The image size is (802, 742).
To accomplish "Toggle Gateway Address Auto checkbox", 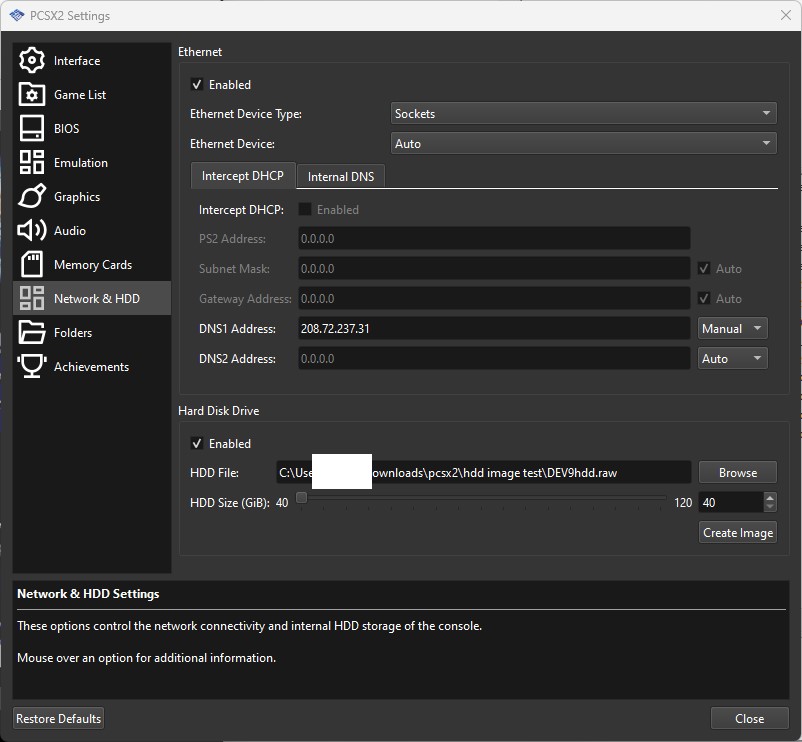I will point(704,298).
